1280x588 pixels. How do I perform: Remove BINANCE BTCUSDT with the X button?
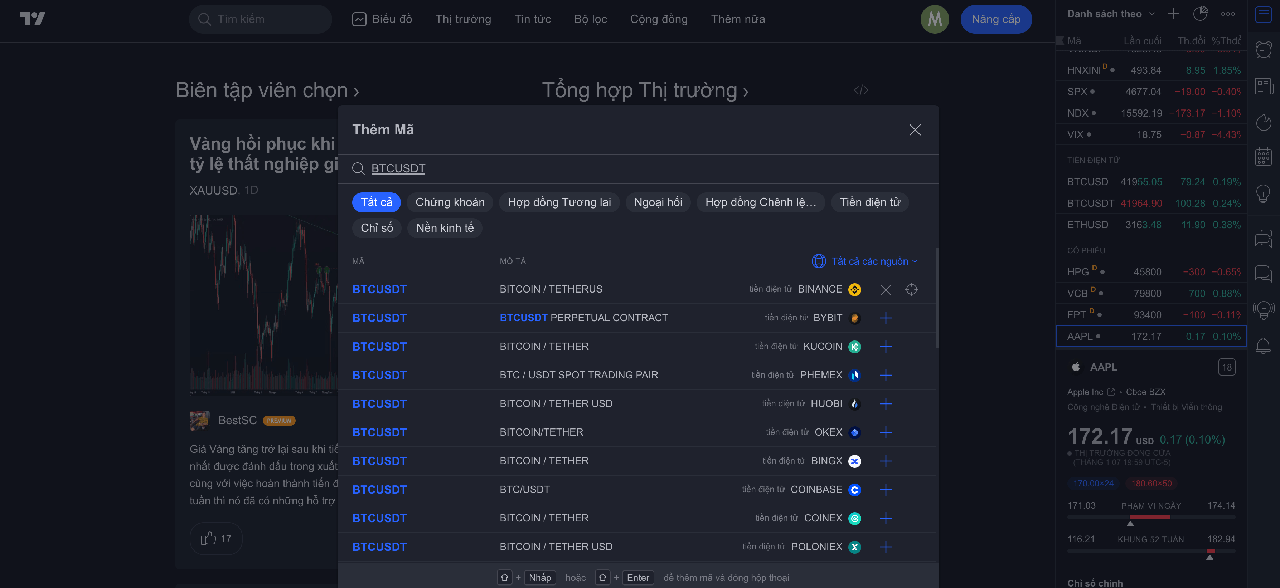[884, 289]
